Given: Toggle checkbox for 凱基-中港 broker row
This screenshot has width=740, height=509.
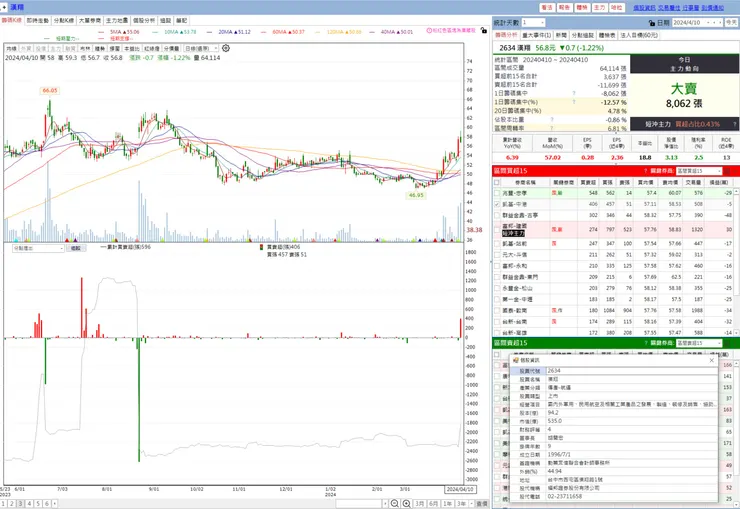Looking at the screenshot, I should tap(496, 204).
